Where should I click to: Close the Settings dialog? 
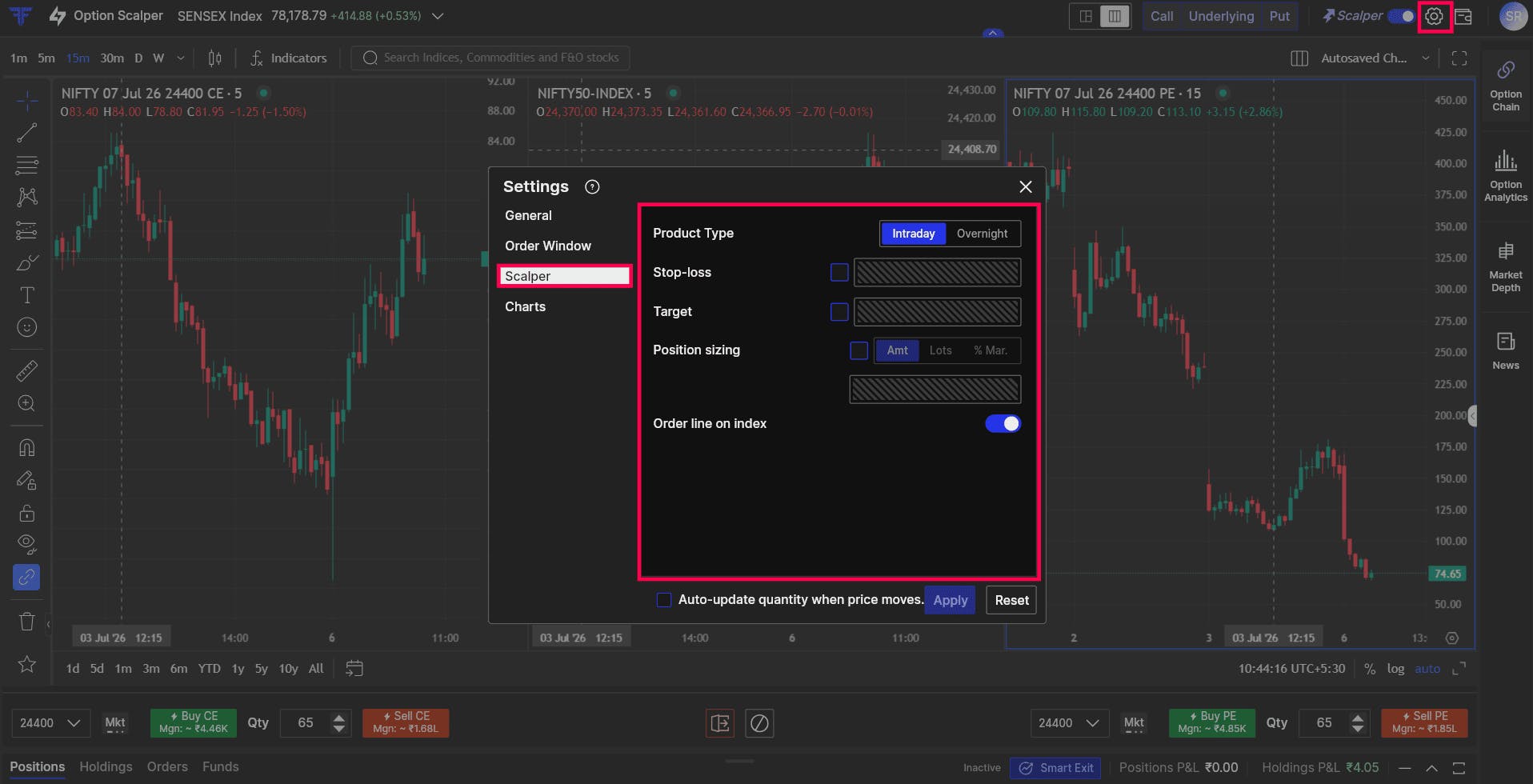[1025, 186]
